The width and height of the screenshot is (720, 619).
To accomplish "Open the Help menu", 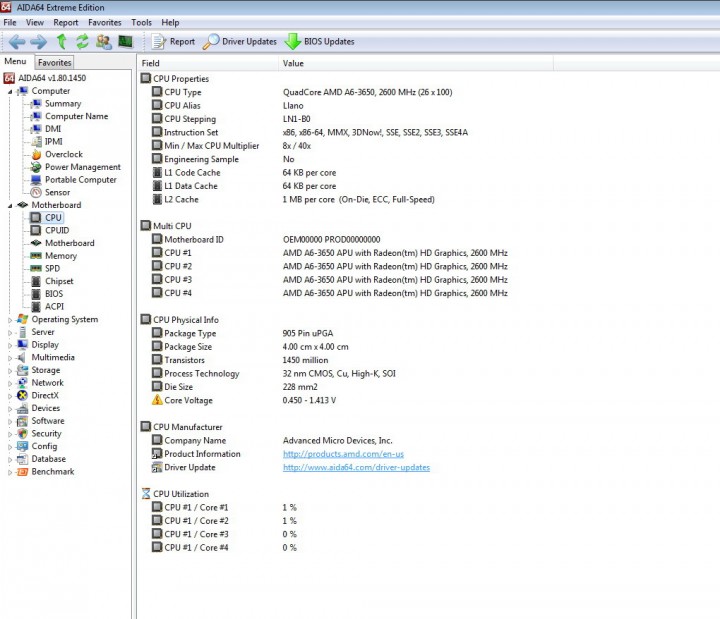I will pos(170,23).
